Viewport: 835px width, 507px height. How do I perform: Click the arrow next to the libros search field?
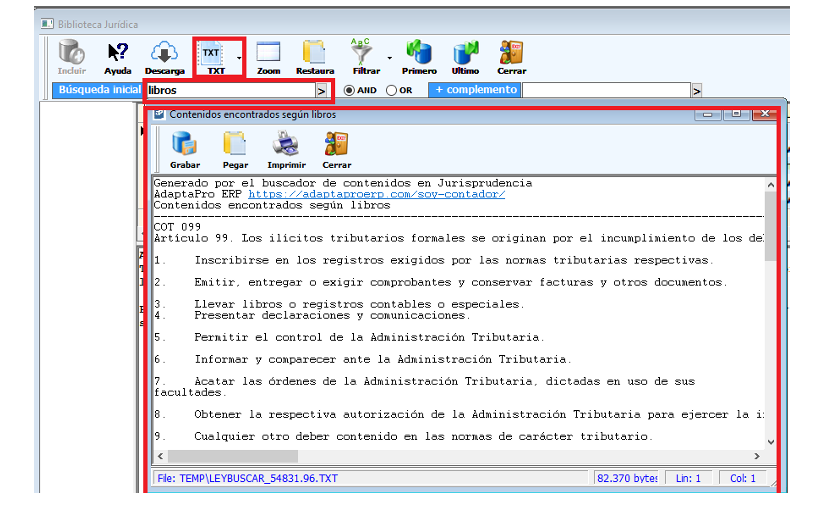pyautogui.click(x=321, y=91)
